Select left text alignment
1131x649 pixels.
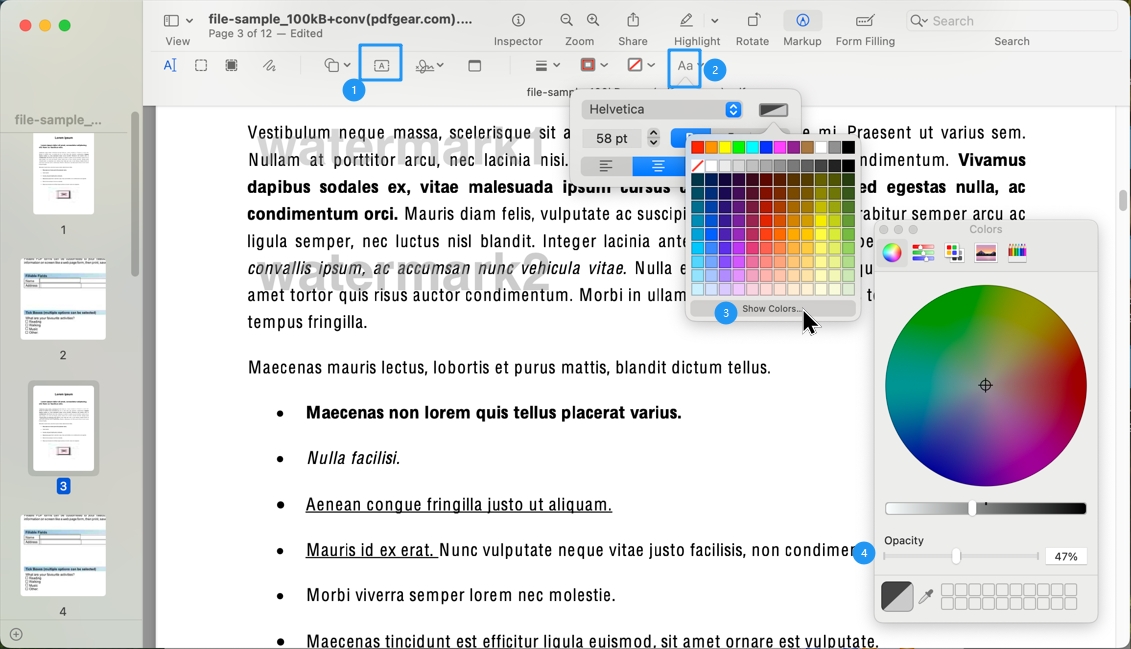605,166
